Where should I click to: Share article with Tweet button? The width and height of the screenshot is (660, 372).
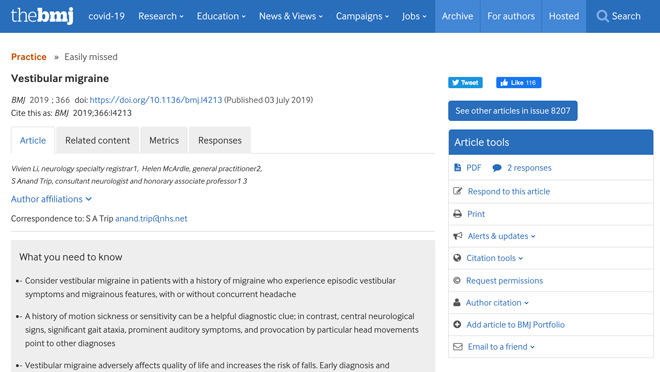tap(465, 82)
